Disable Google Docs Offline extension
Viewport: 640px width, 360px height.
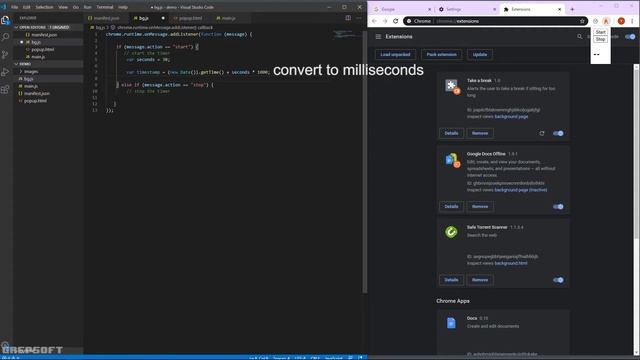tap(558, 207)
